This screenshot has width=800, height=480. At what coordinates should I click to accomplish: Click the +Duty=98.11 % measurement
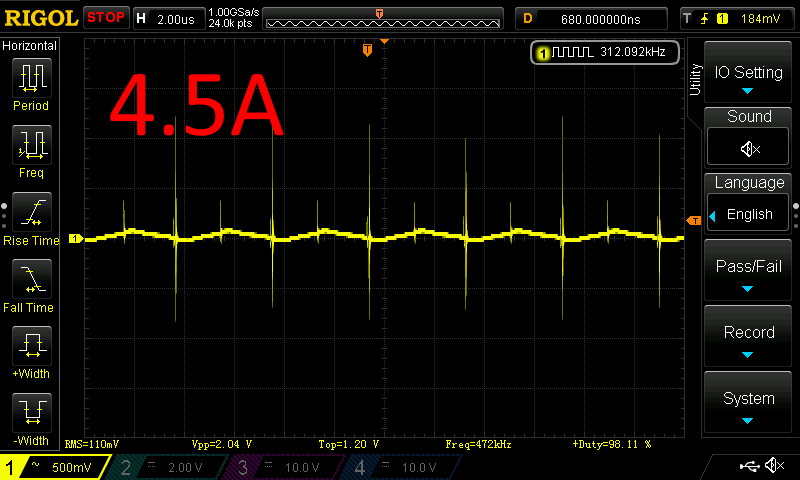coord(612,444)
